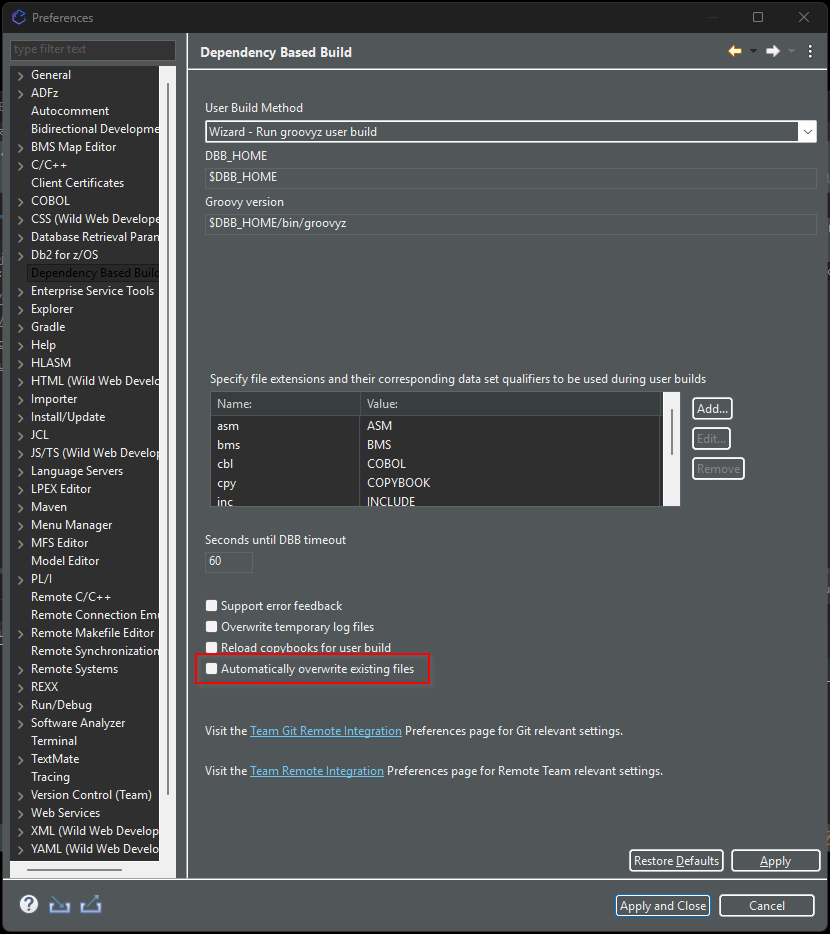Select Client Certificates preference page
The width and height of the screenshot is (830, 934).
click(77, 183)
